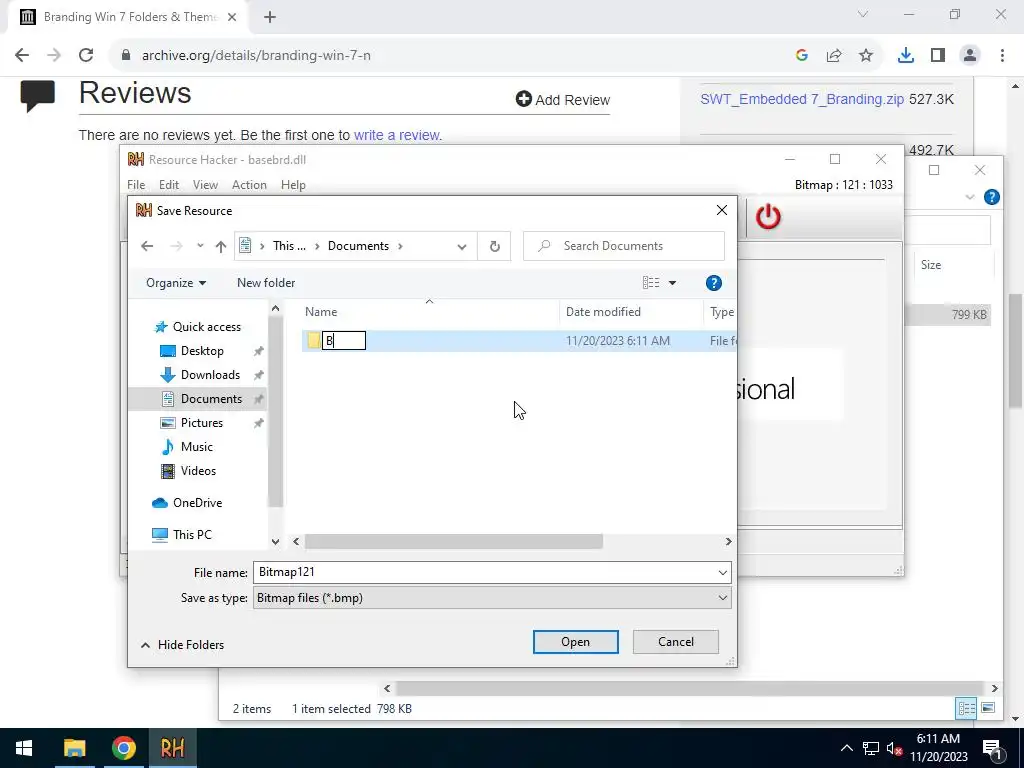
Task: Refresh the Documents folder listing
Action: click(494, 246)
